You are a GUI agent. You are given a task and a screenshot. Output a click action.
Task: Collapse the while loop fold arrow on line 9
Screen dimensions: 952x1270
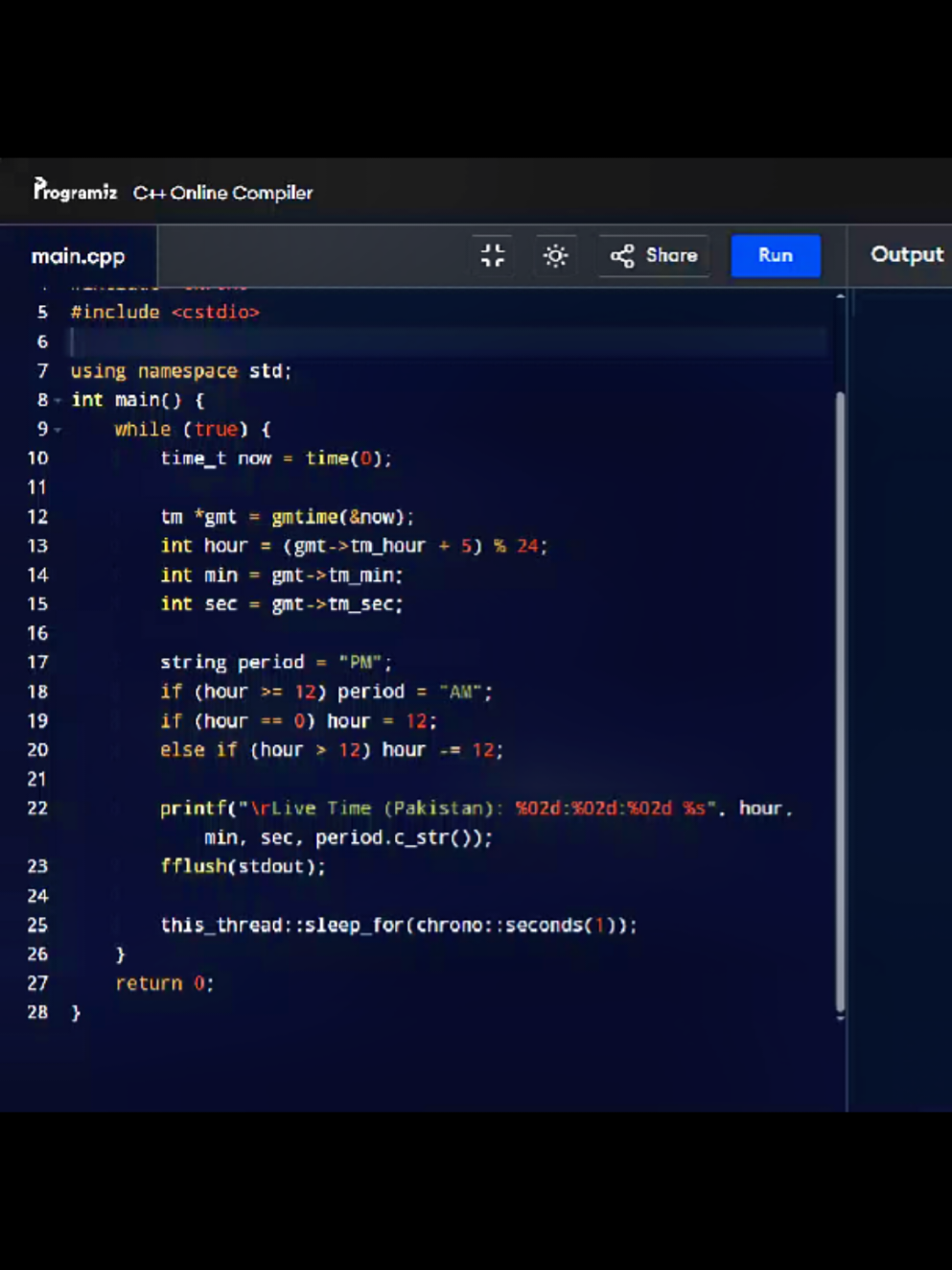(58, 430)
